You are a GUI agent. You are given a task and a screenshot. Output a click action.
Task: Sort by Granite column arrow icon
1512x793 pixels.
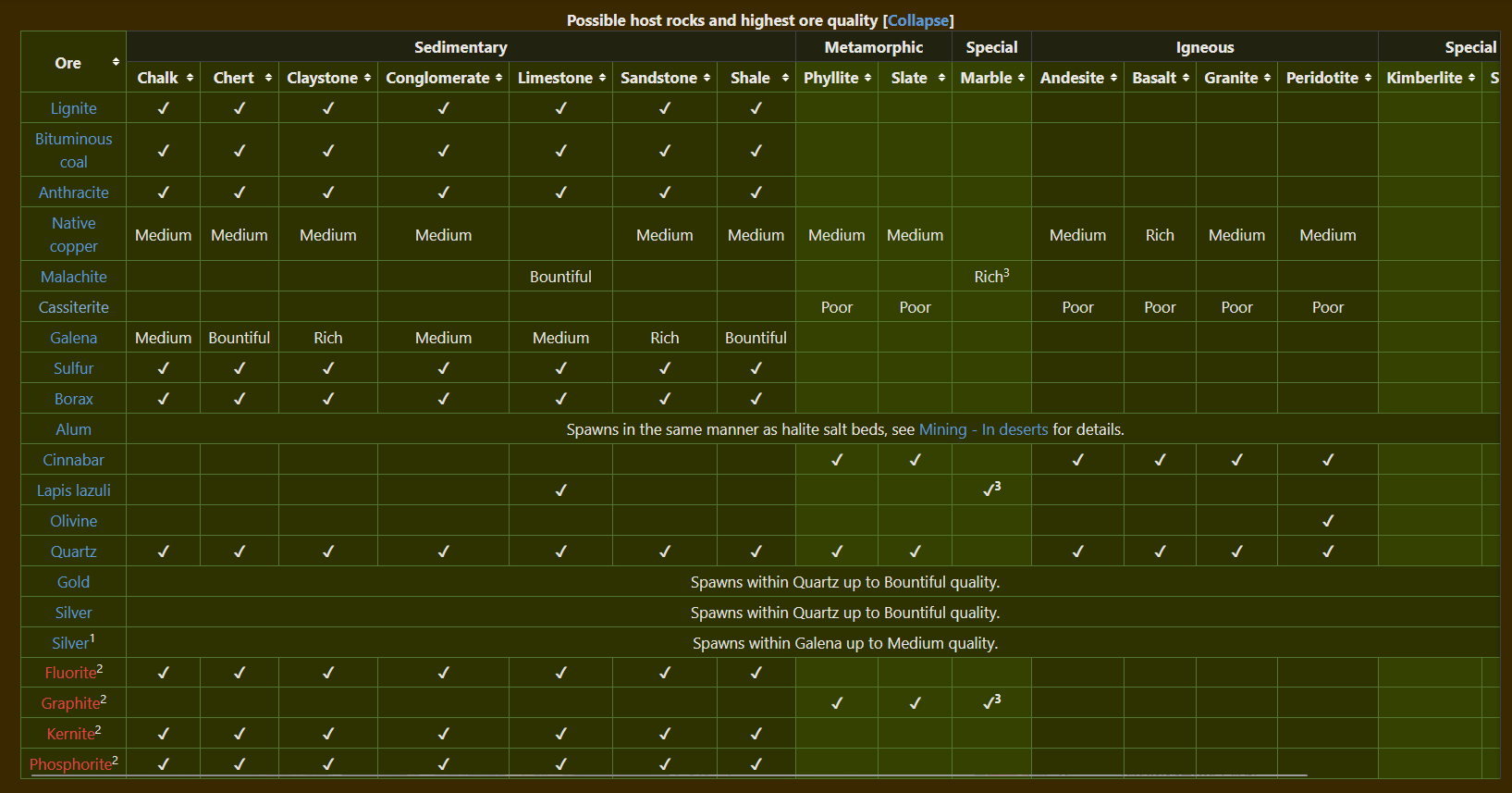tap(1267, 78)
